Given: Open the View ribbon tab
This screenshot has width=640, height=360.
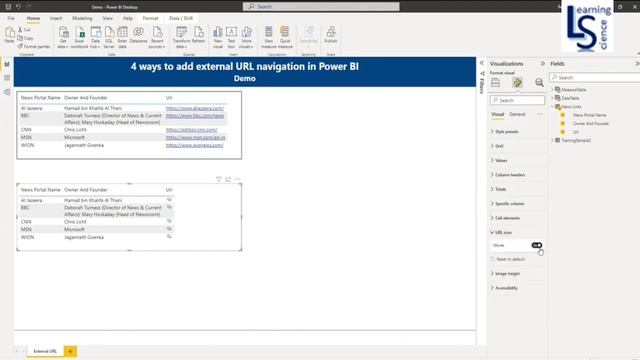Looking at the screenshot, I should (x=107, y=18).
